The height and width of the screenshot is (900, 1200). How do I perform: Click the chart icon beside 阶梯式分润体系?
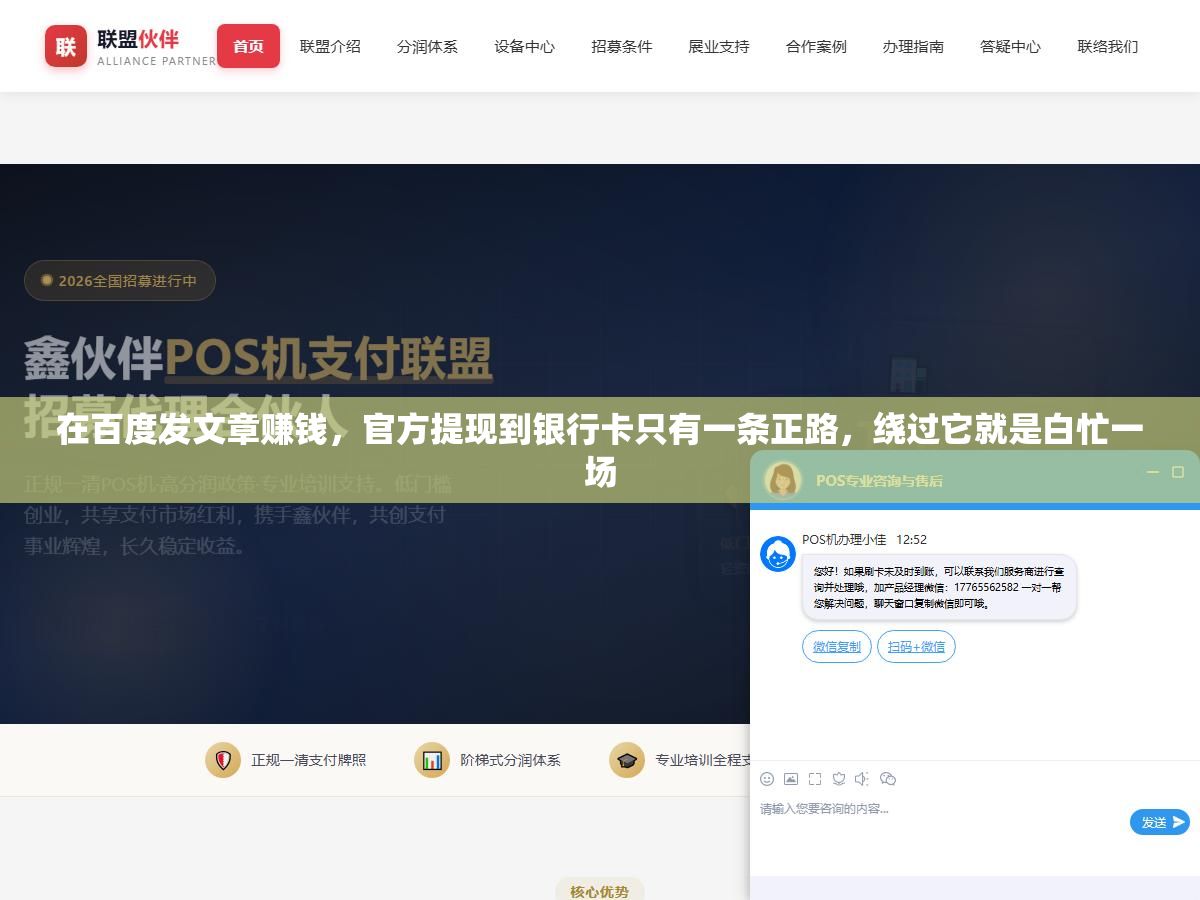(x=432, y=760)
